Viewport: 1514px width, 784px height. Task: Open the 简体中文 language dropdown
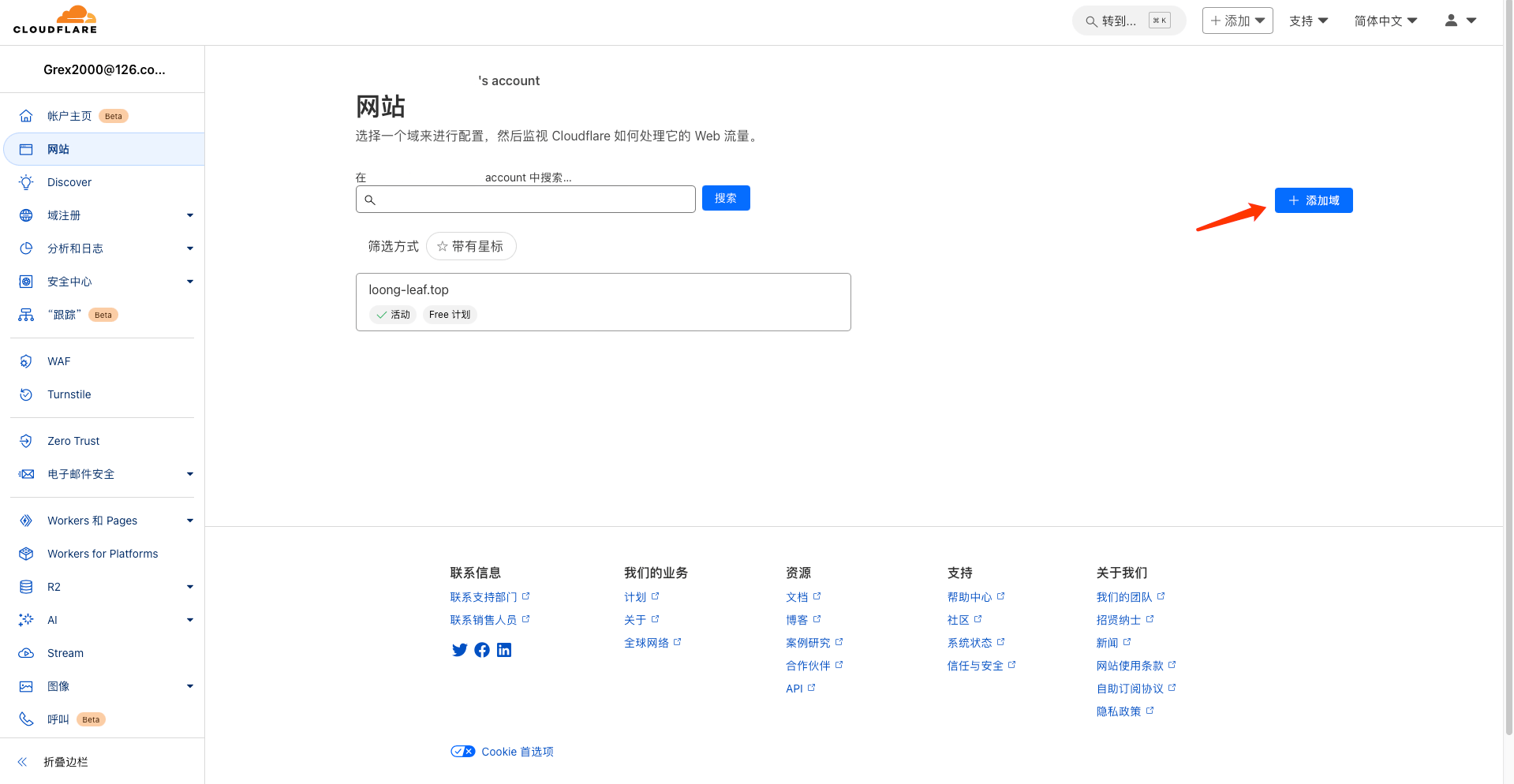click(x=1385, y=21)
